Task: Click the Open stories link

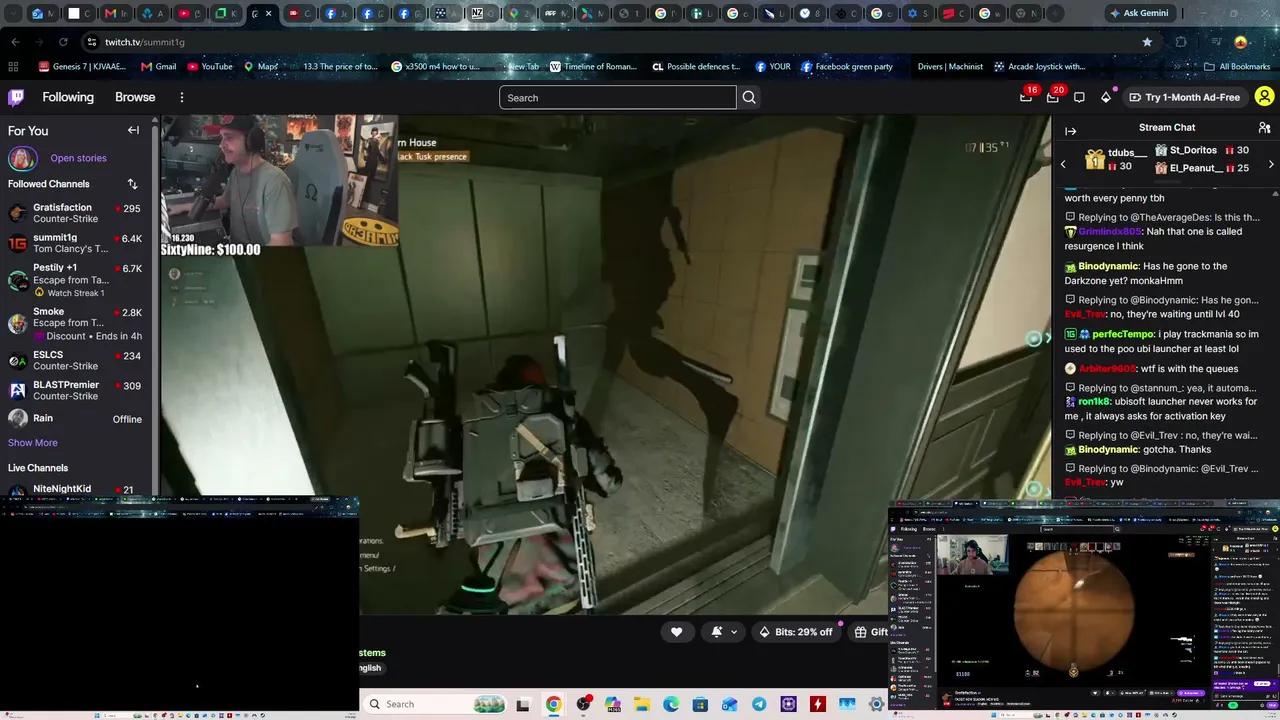Action: coord(78,158)
